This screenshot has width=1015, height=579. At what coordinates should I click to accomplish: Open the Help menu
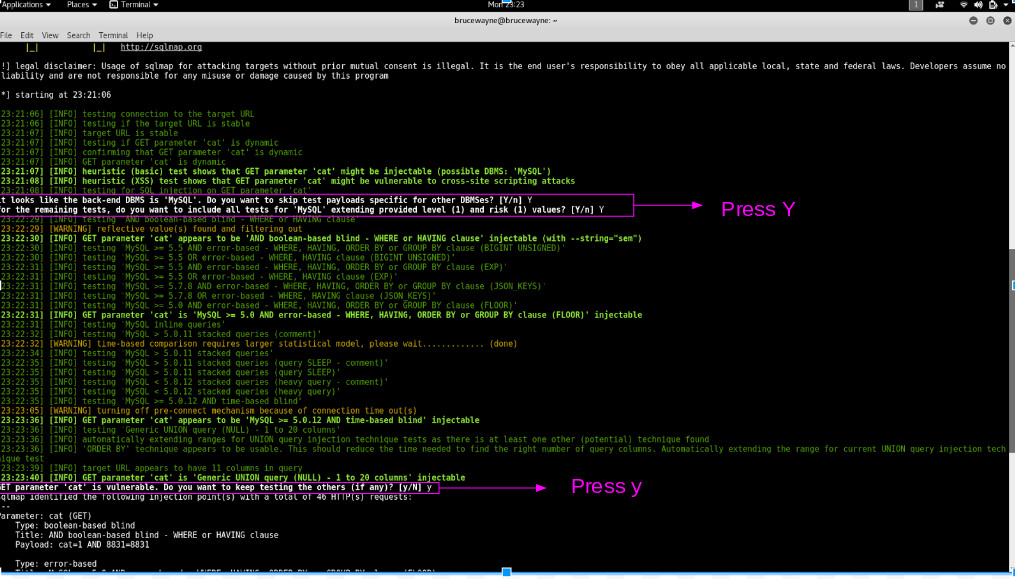[144, 36]
